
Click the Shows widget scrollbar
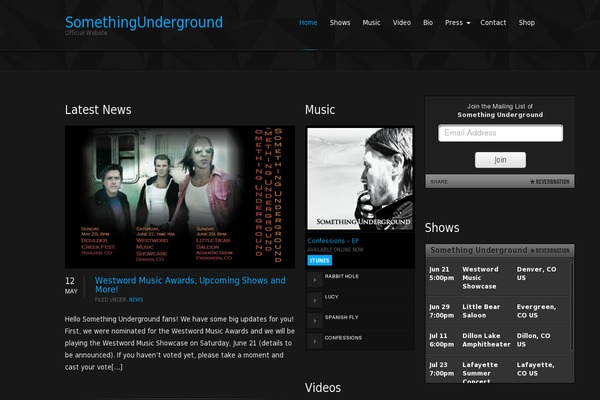[572, 306]
